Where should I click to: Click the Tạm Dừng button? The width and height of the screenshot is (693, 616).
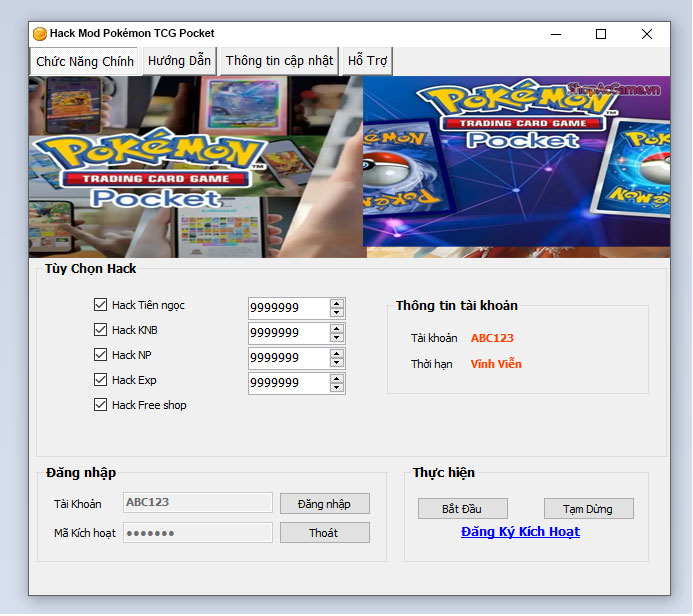[x=588, y=509]
